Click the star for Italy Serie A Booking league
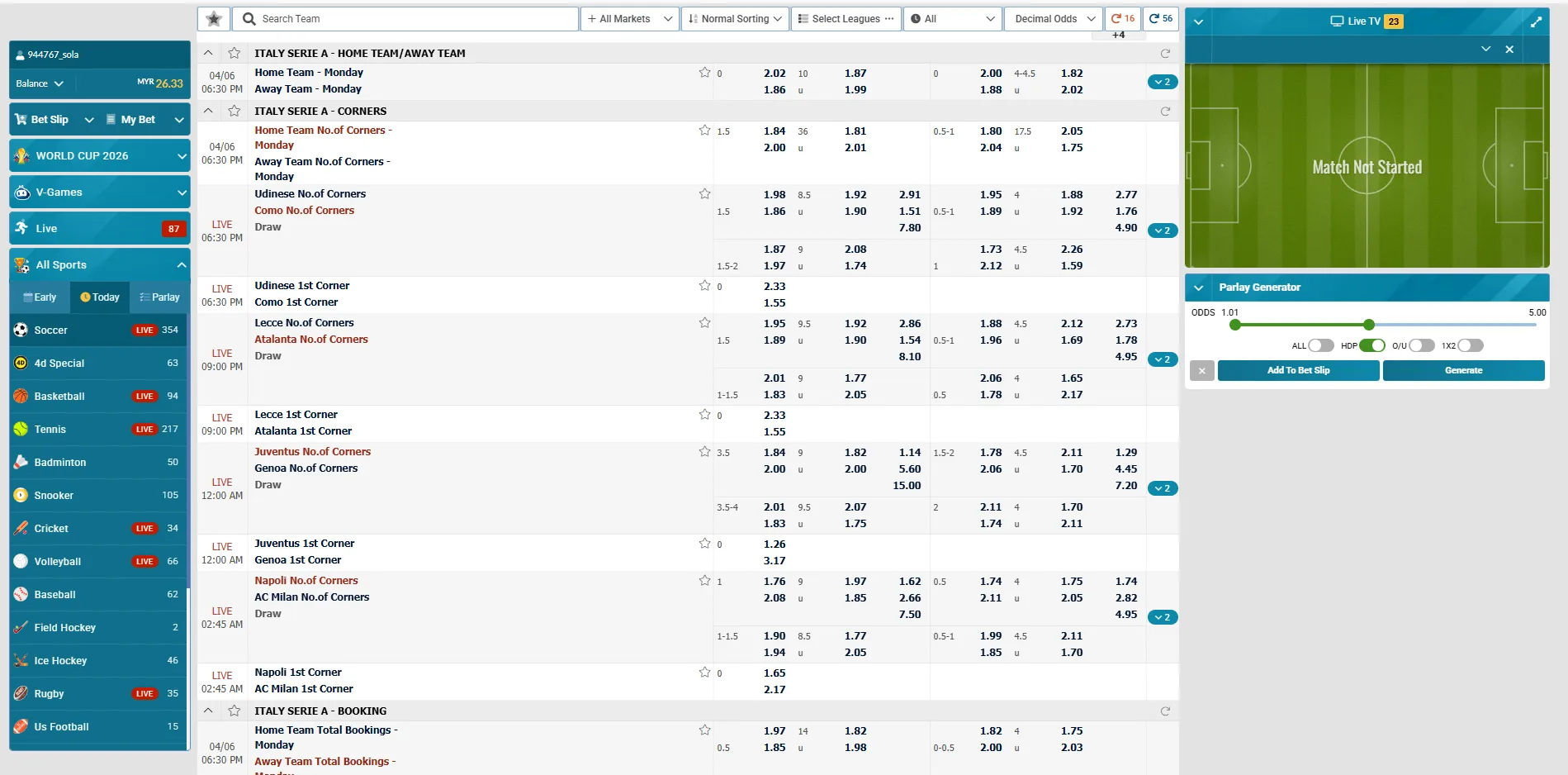The width and height of the screenshot is (1568, 775). 234,711
